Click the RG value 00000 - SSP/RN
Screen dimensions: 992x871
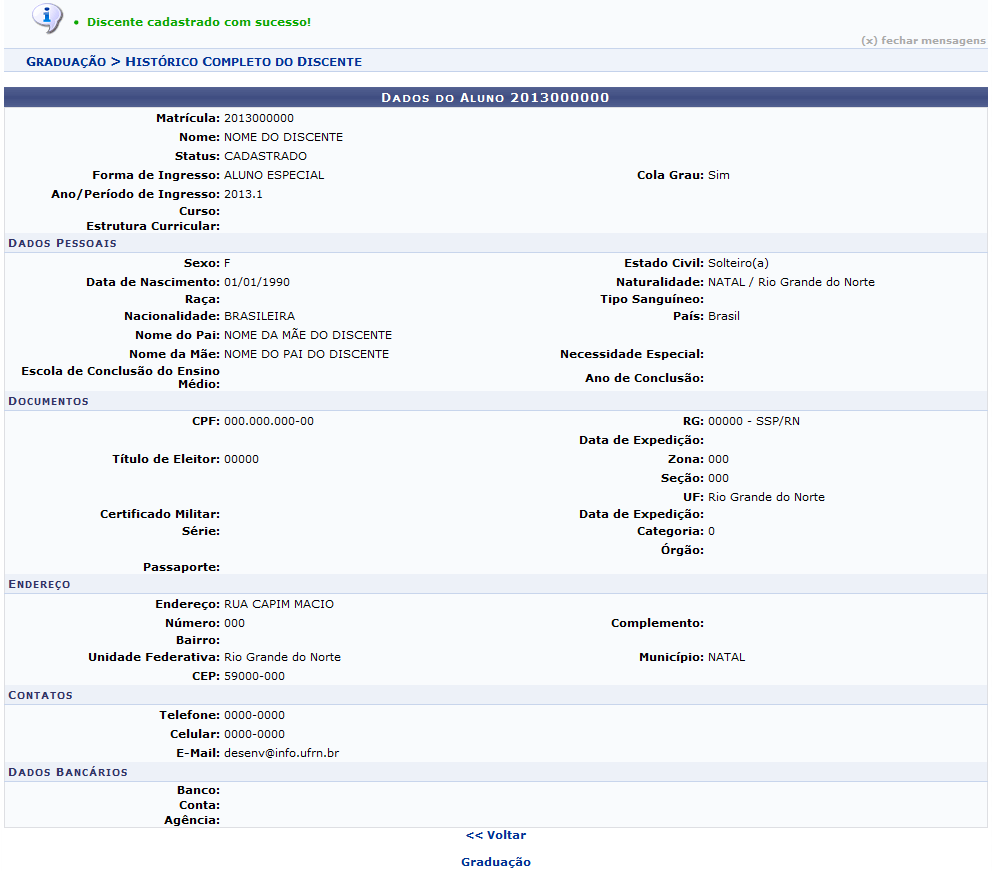(x=753, y=421)
